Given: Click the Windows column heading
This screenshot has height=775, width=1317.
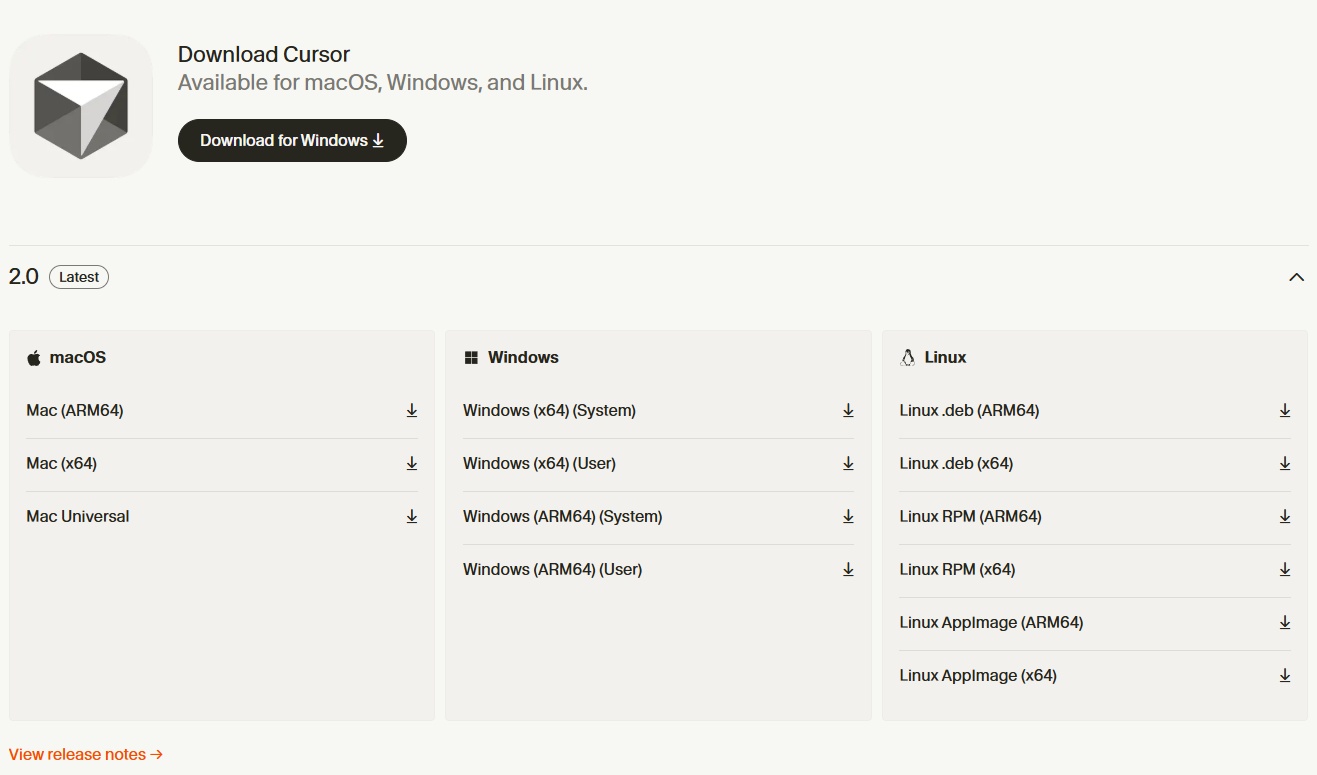Looking at the screenshot, I should pos(523,357).
